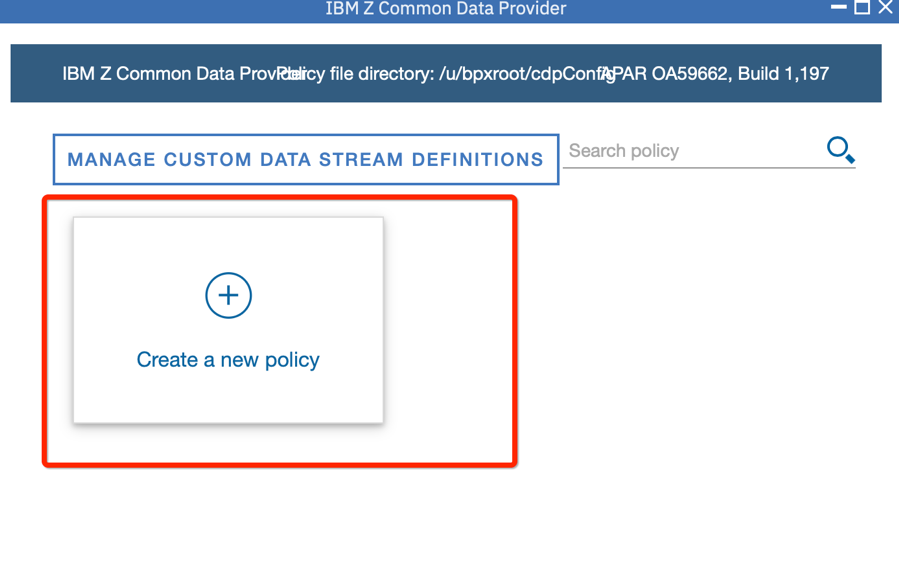Minimize the IBM Z Common Data Provider window
The image size is (899, 564).
(x=839, y=7)
